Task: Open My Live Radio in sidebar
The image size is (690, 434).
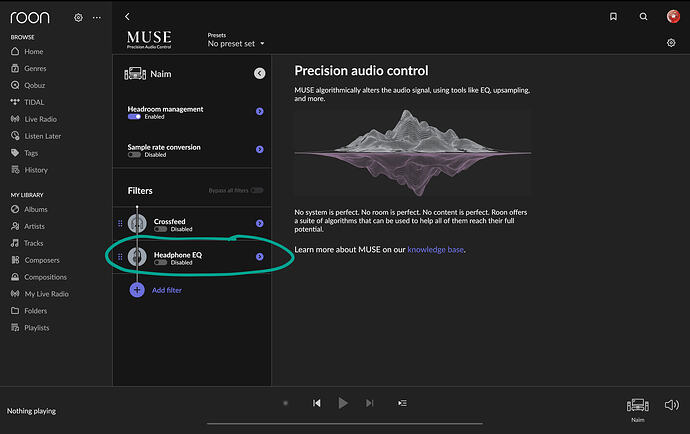Action: pyautogui.click(x=40, y=294)
